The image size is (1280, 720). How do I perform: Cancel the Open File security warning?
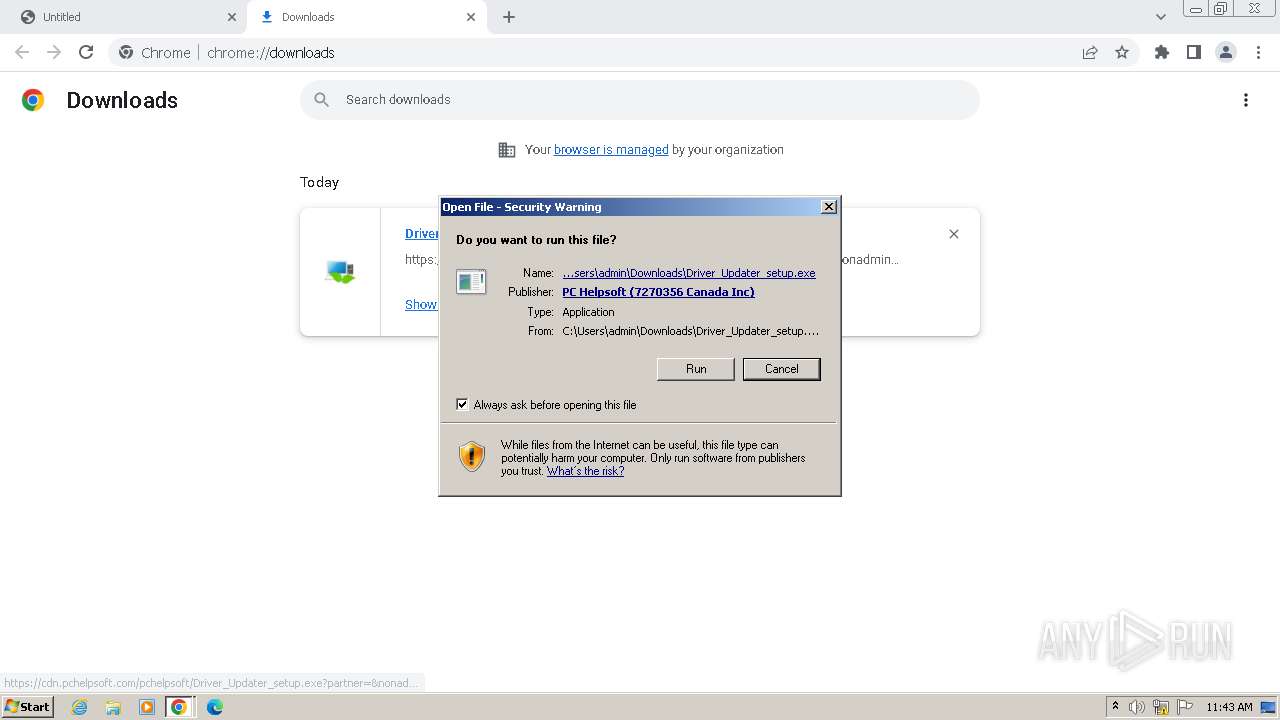click(x=781, y=369)
